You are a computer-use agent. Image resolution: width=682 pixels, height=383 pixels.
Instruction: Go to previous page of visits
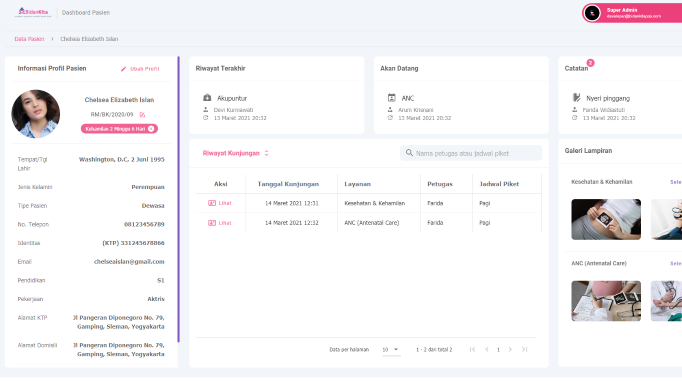(x=487, y=350)
